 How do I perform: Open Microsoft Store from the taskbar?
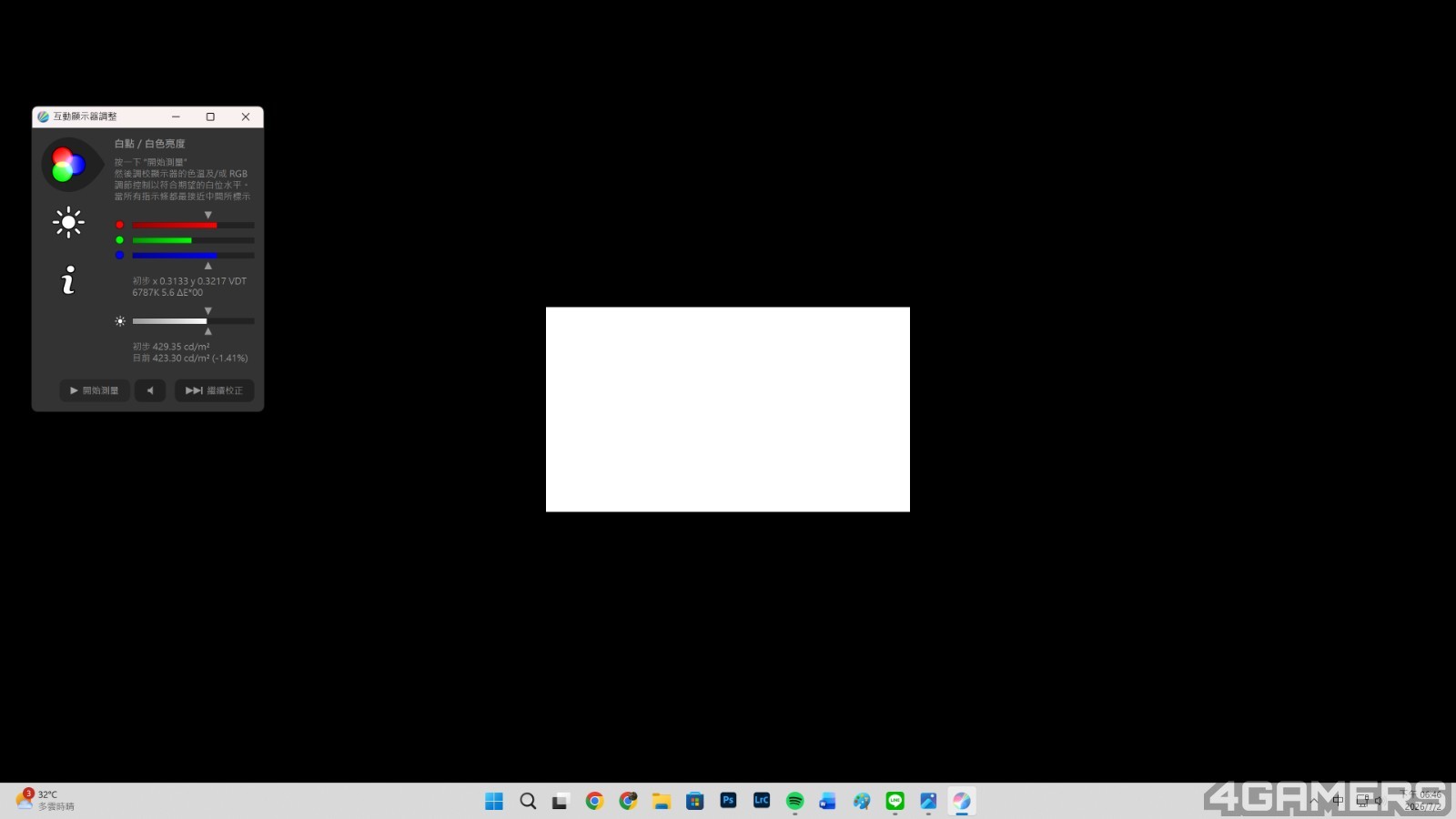pos(695,801)
